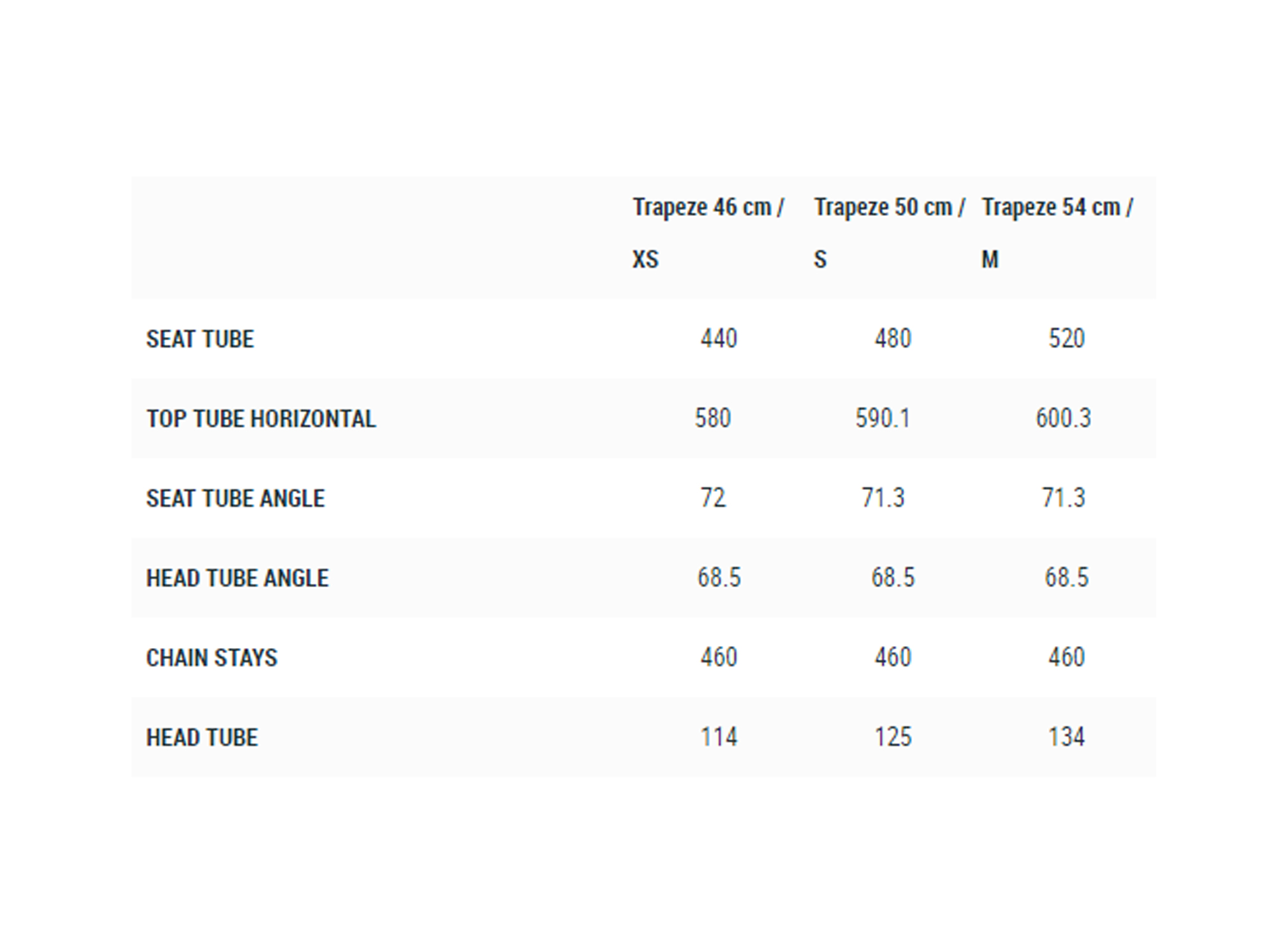Click the Trapeze 46 cm / XS column header
The width and height of the screenshot is (1270, 952).
click(709, 233)
